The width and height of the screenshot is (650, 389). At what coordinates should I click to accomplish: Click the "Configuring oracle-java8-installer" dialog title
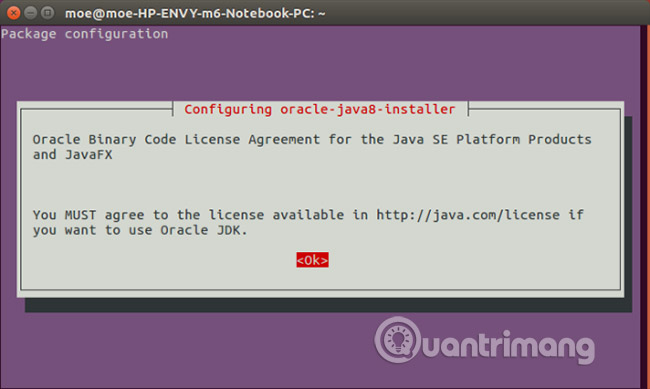320,109
